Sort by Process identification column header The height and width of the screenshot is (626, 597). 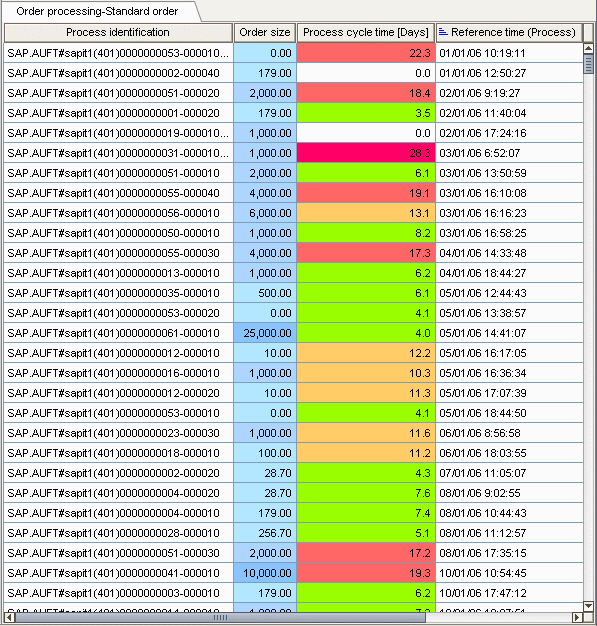(x=118, y=32)
